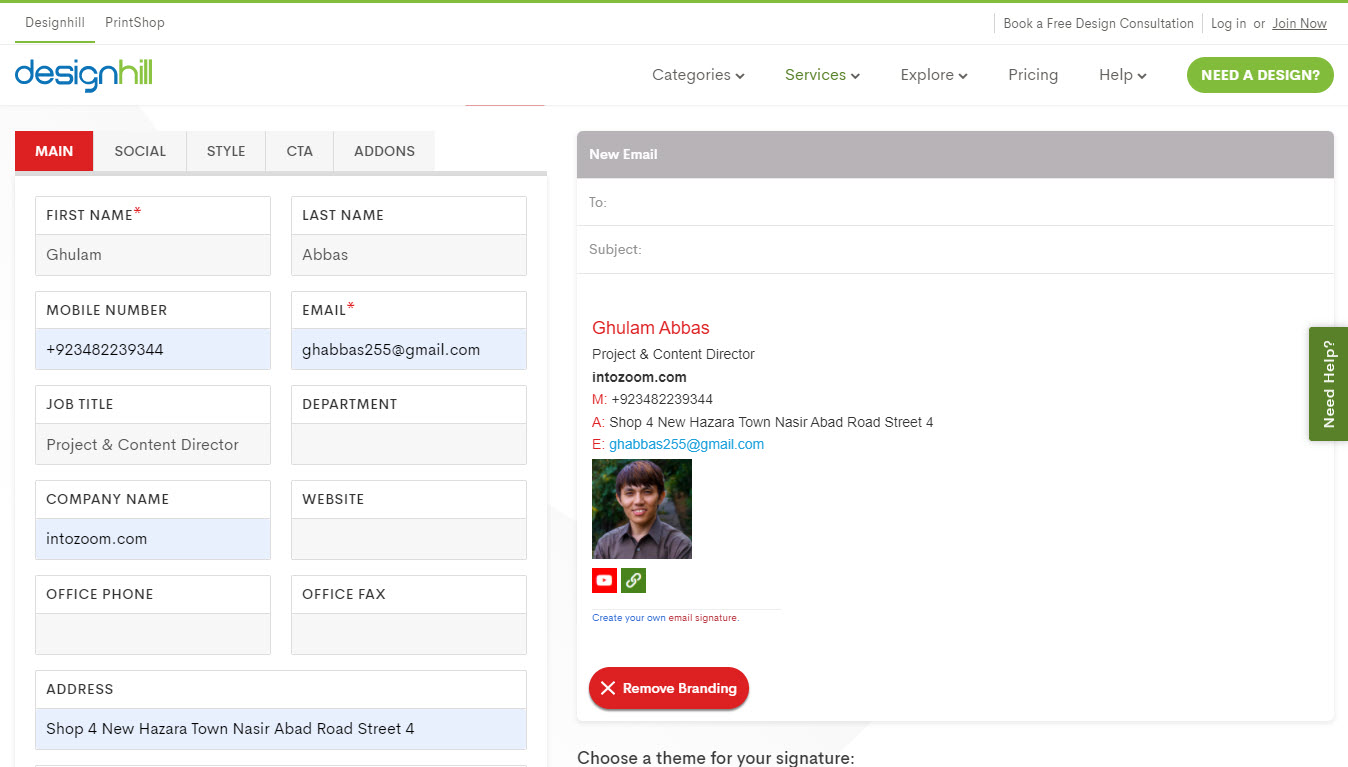Click the Address input field
Image resolution: width=1348 pixels, height=767 pixels.
tap(281, 729)
